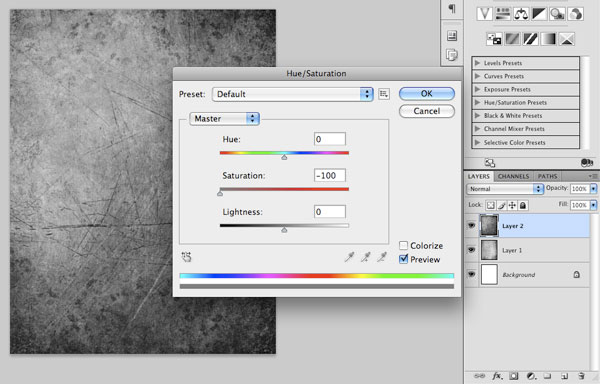Uncheck the Preview checkbox

403,259
